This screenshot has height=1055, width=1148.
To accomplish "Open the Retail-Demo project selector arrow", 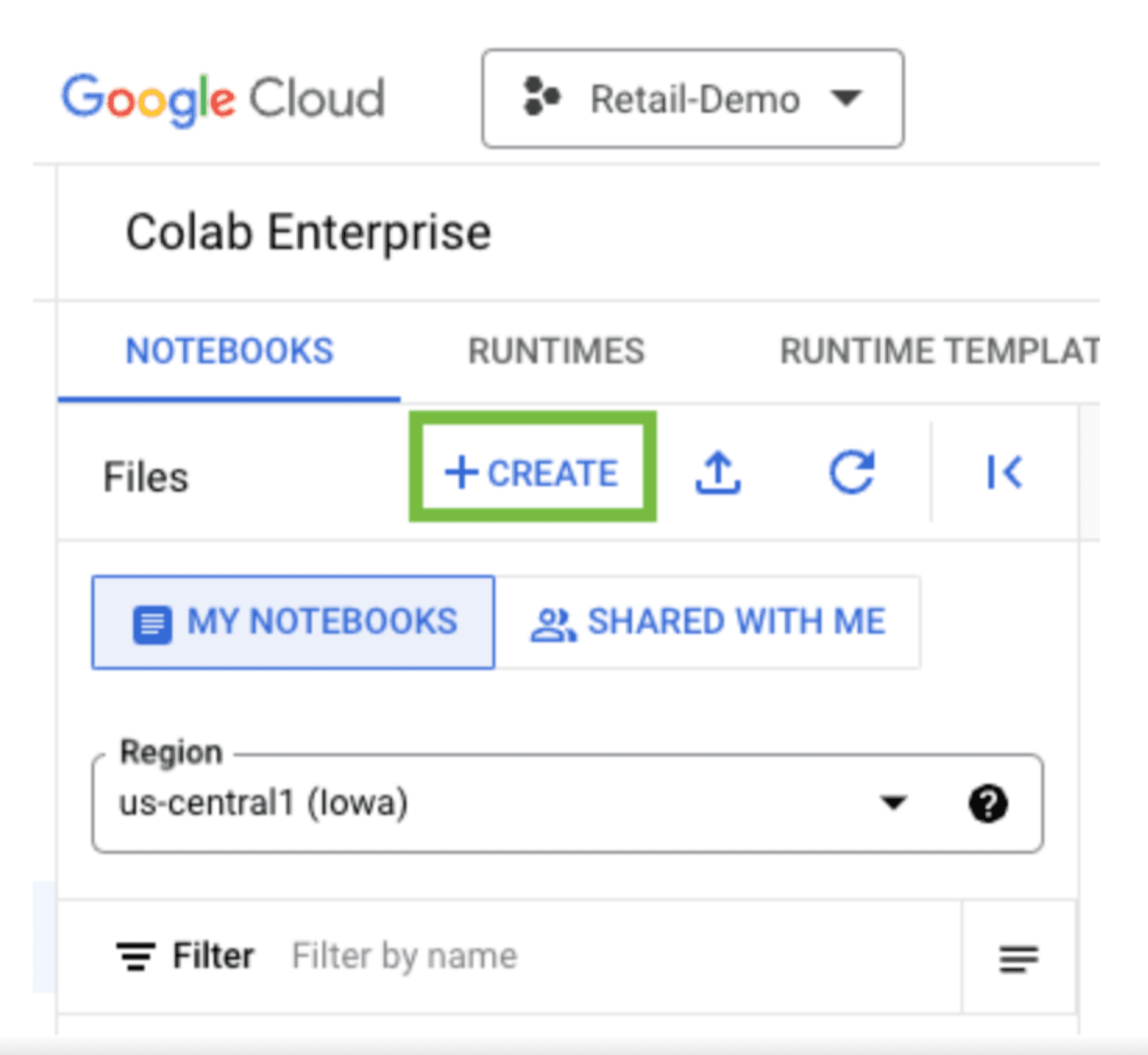I will pyautogui.click(x=846, y=97).
